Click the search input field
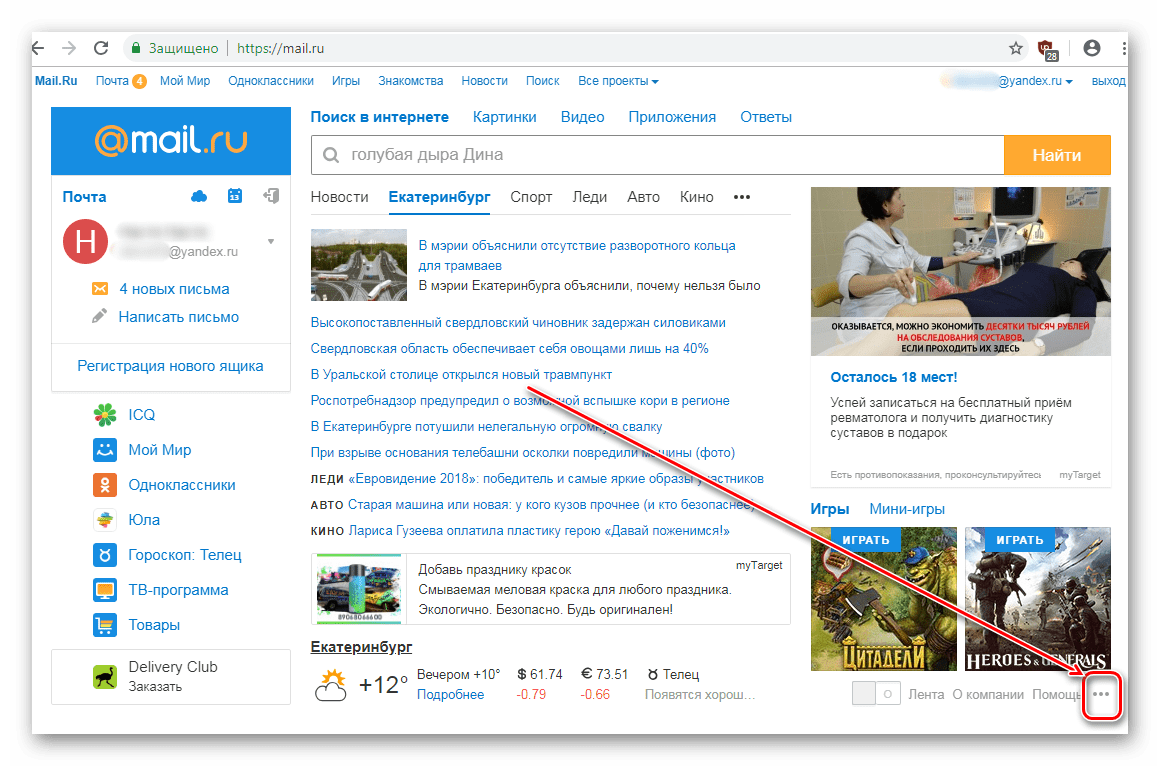Screen dimensions: 1160x766 click(x=657, y=155)
